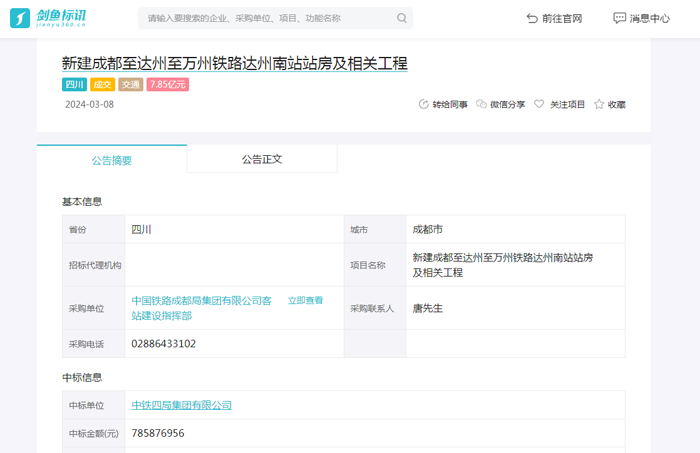Image resolution: width=700 pixels, height=453 pixels.
Task: Click the 收藏 star icon
Action: [599, 104]
